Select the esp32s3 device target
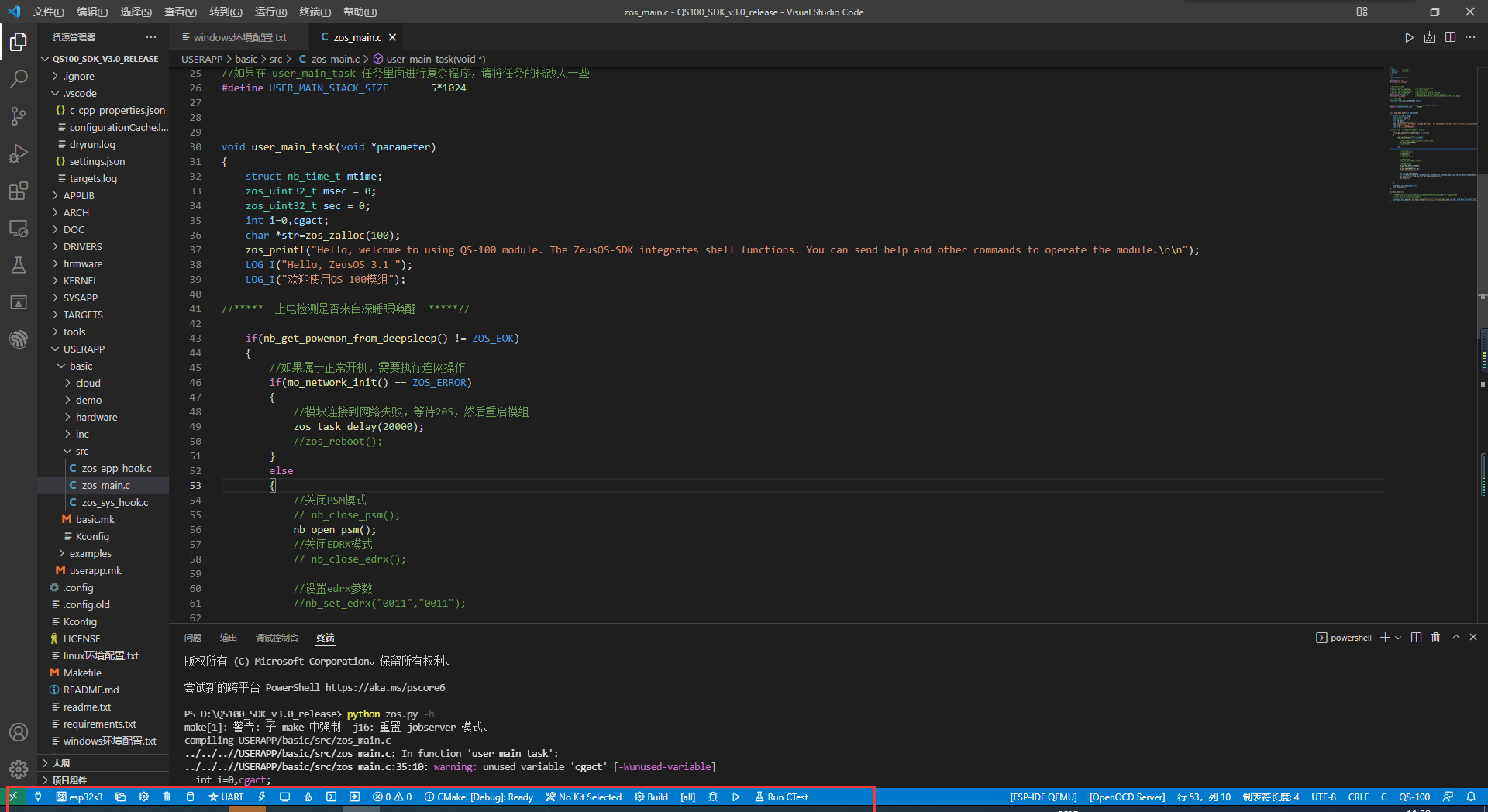This screenshot has height=812, width=1488. (x=80, y=797)
